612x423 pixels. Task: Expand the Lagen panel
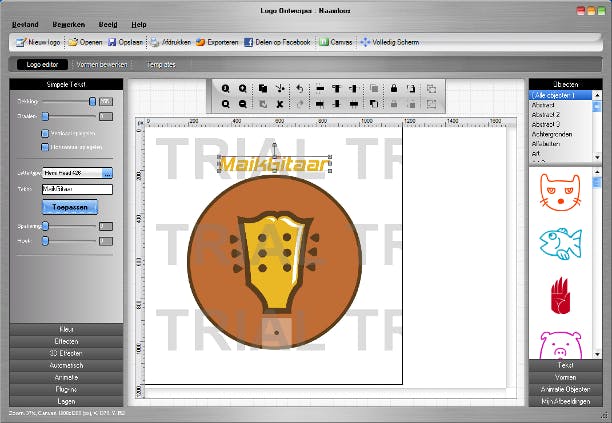coord(66,401)
